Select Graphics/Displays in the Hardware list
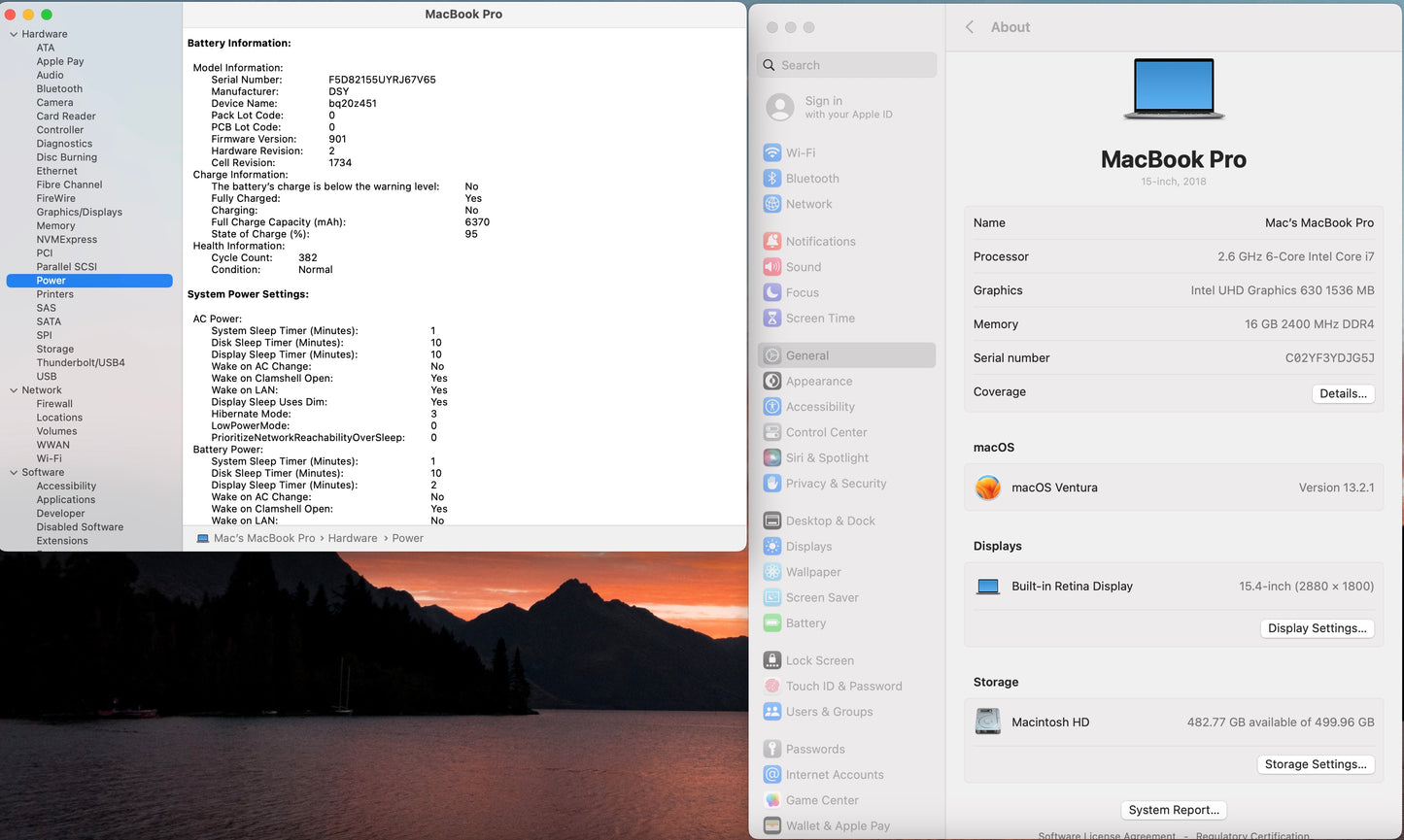1404x840 pixels. [x=80, y=212]
